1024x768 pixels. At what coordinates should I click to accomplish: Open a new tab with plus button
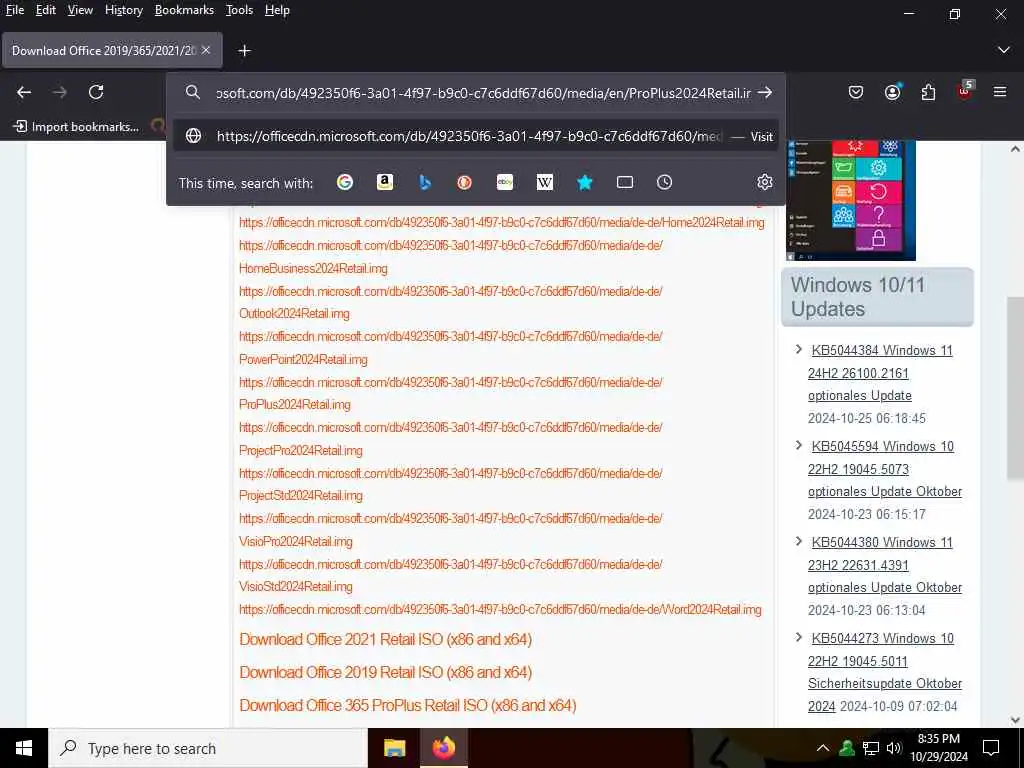(244, 50)
